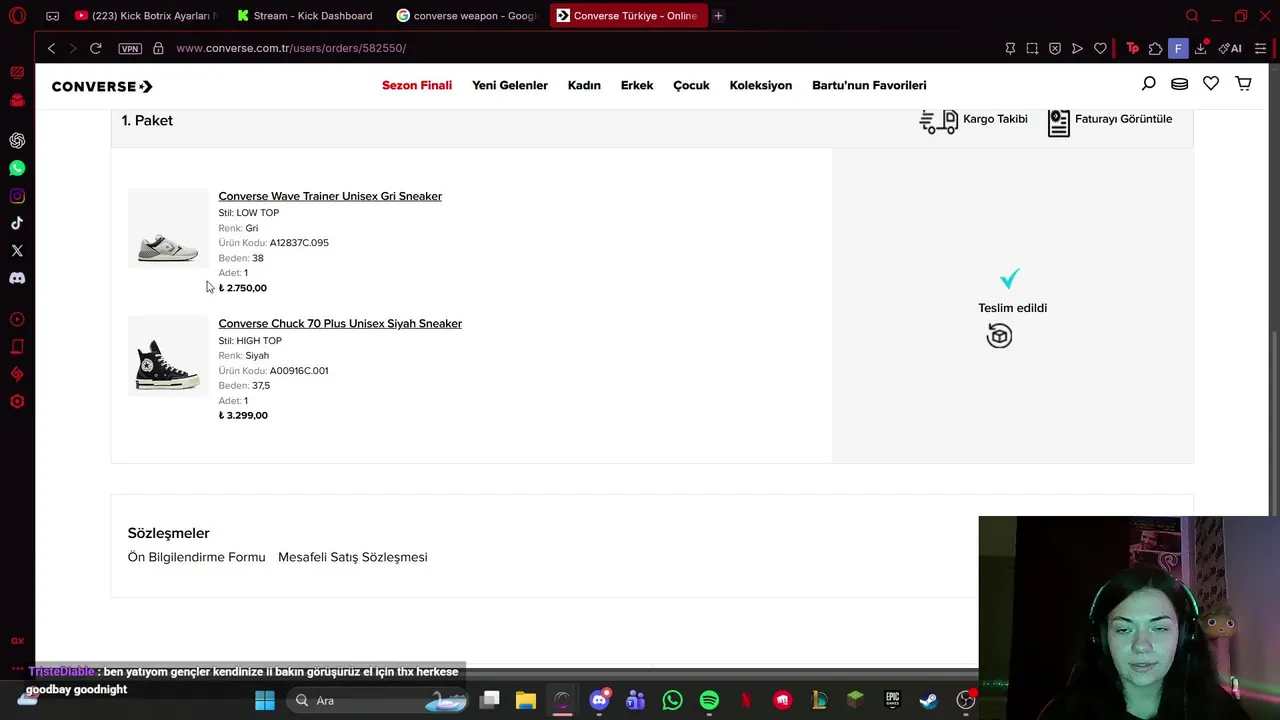The width and height of the screenshot is (1280, 720).
Task: Click the Chuck 70 Plus black sneaker thumbnail
Action: (168, 357)
